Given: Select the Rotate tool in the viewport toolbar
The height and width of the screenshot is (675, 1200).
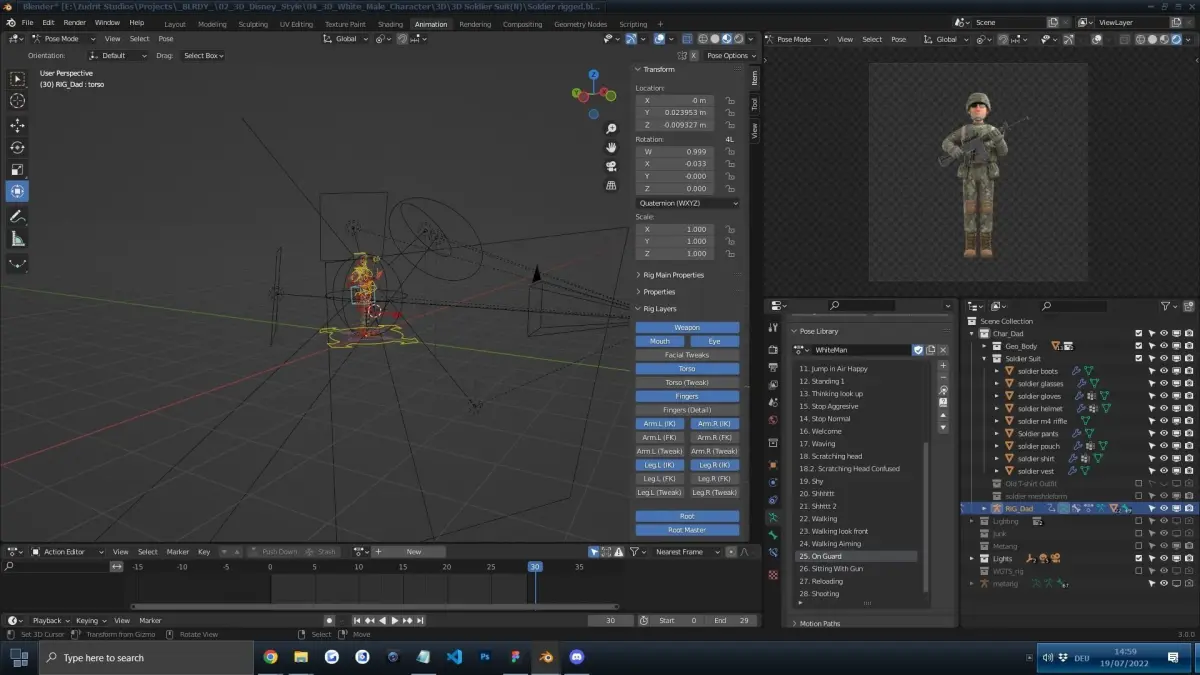Looking at the screenshot, I should click(x=18, y=147).
